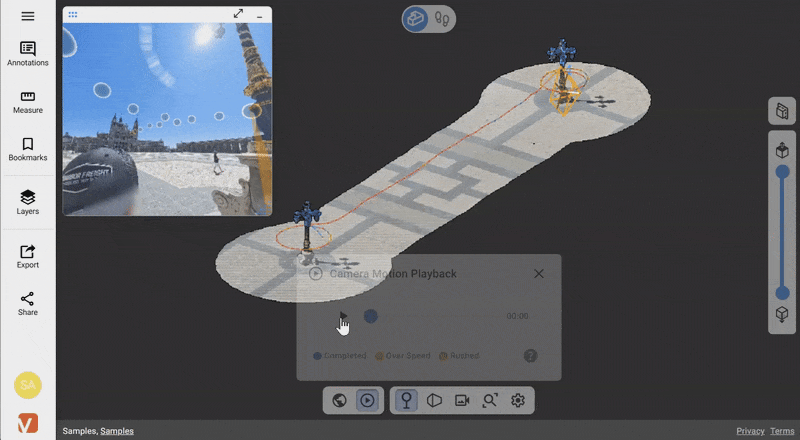Click the Share icon in sidebar
This screenshot has height=440, width=800.
27,304
